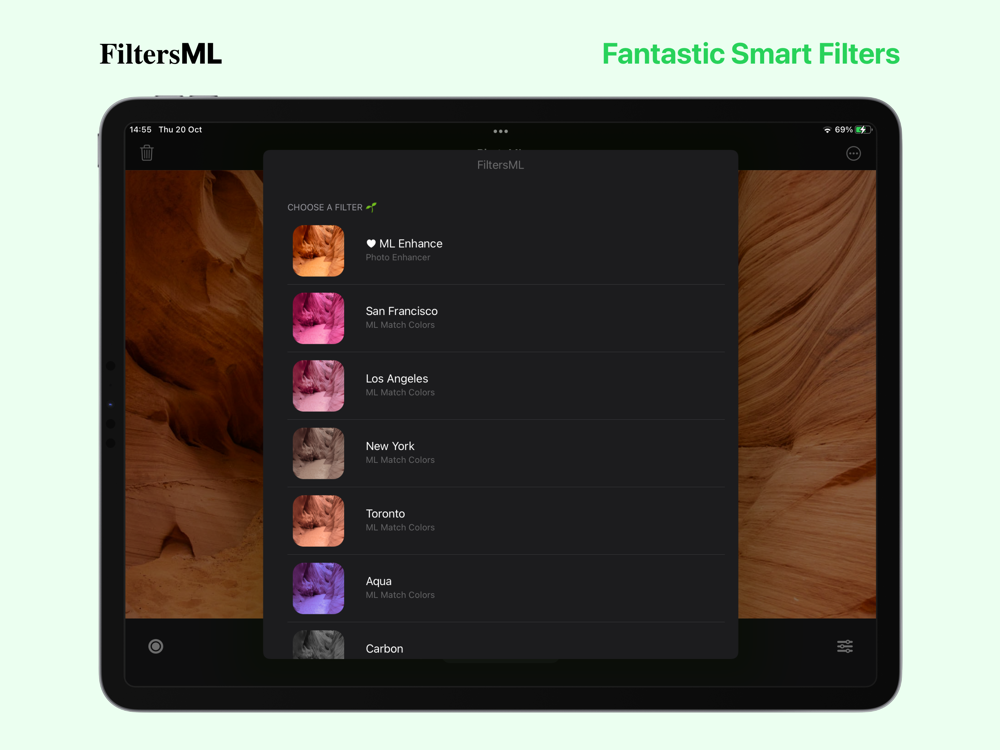Choose the Los Angeles filter thumbnail
Screen dimensions: 1000x750
tap(318, 386)
